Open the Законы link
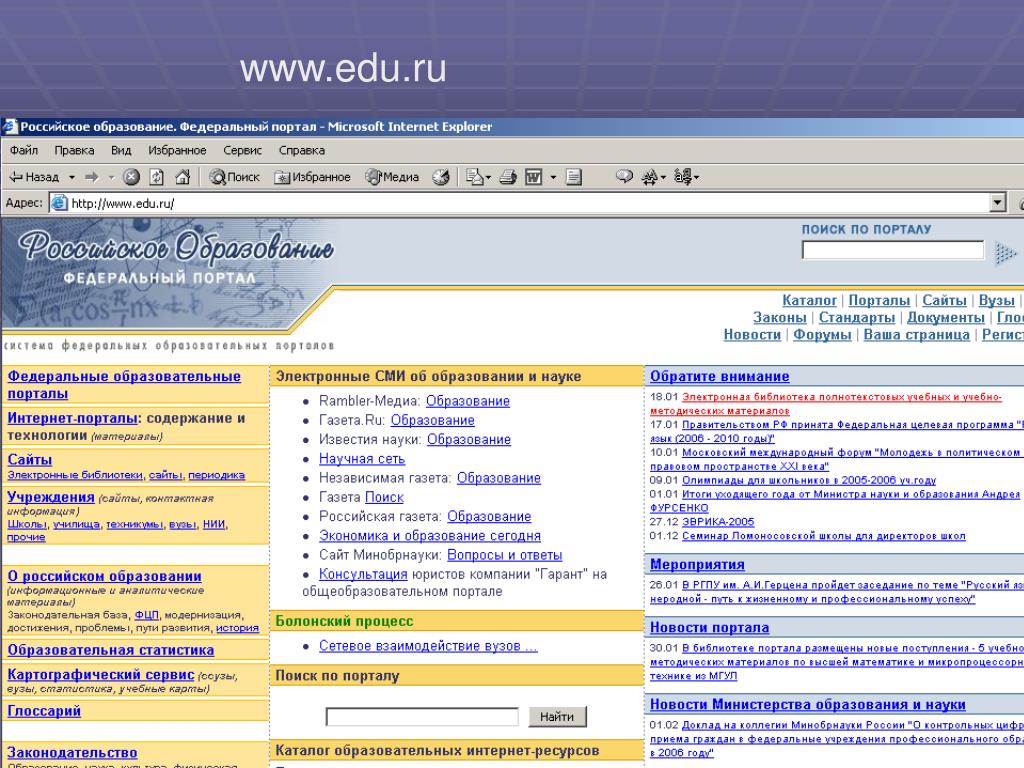 point(780,317)
